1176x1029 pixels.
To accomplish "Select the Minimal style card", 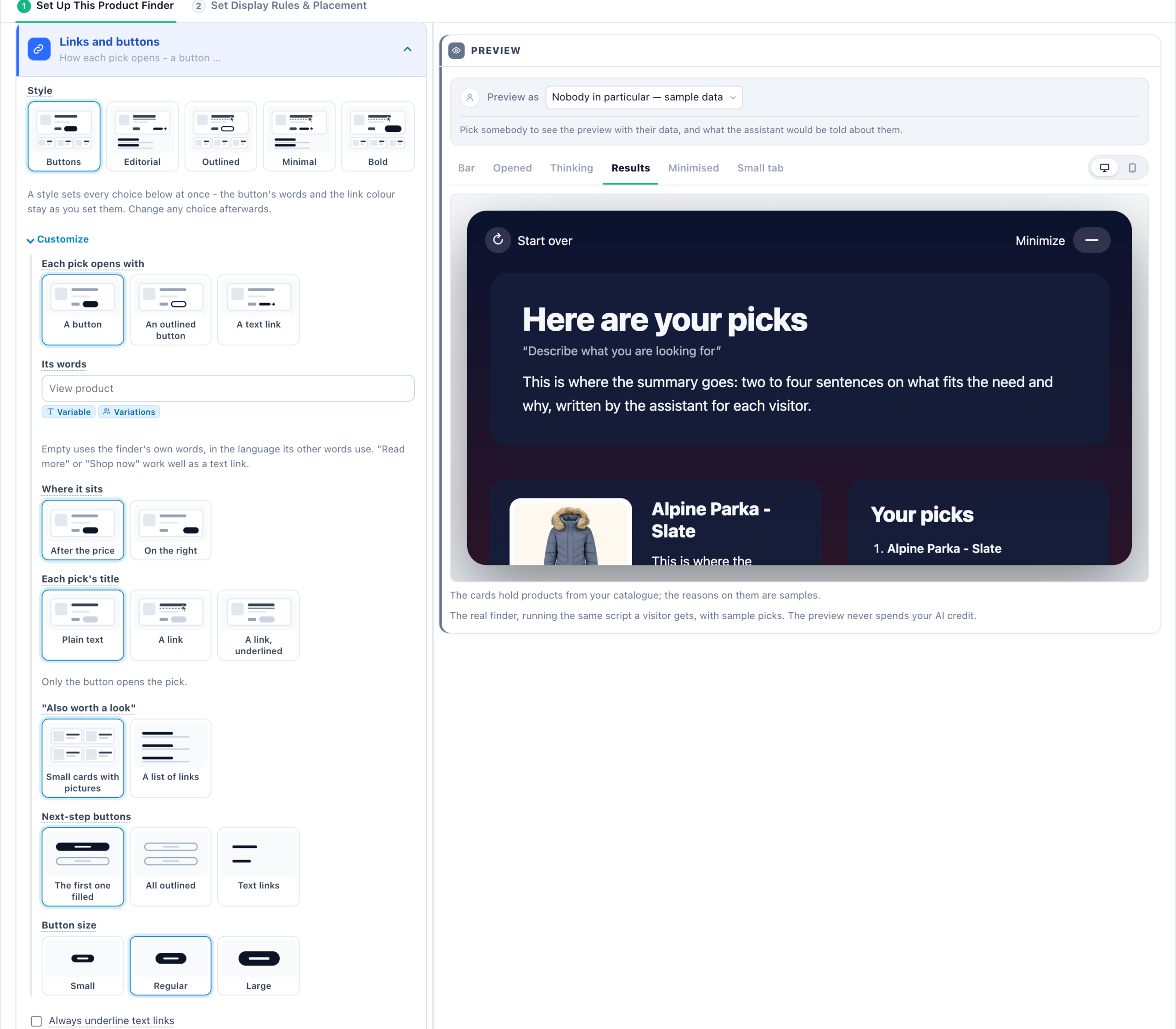I will 299,137.
